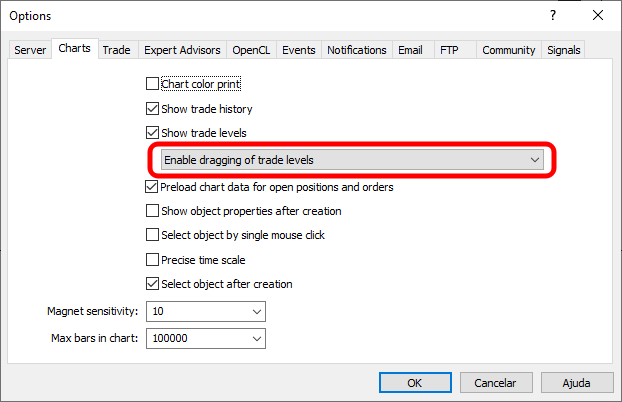Click the help question mark icon
The width and height of the screenshot is (622, 402).
[553, 15]
